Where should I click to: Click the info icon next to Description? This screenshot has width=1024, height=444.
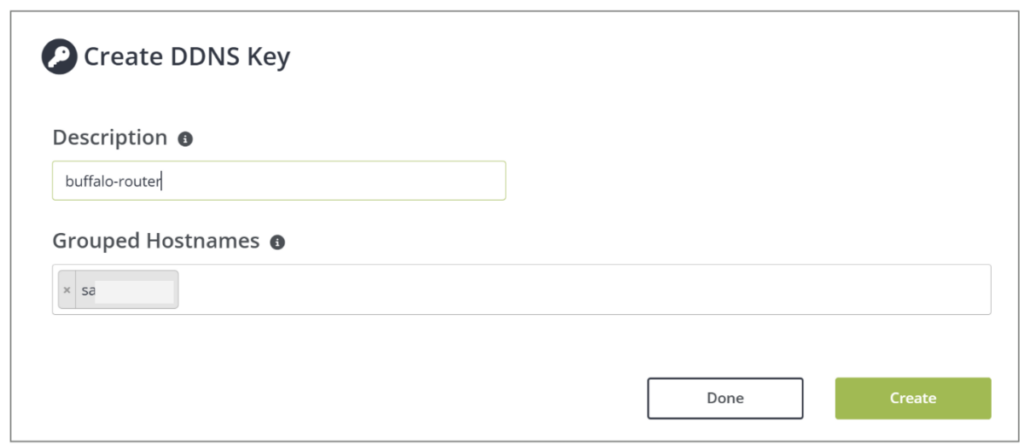185,139
